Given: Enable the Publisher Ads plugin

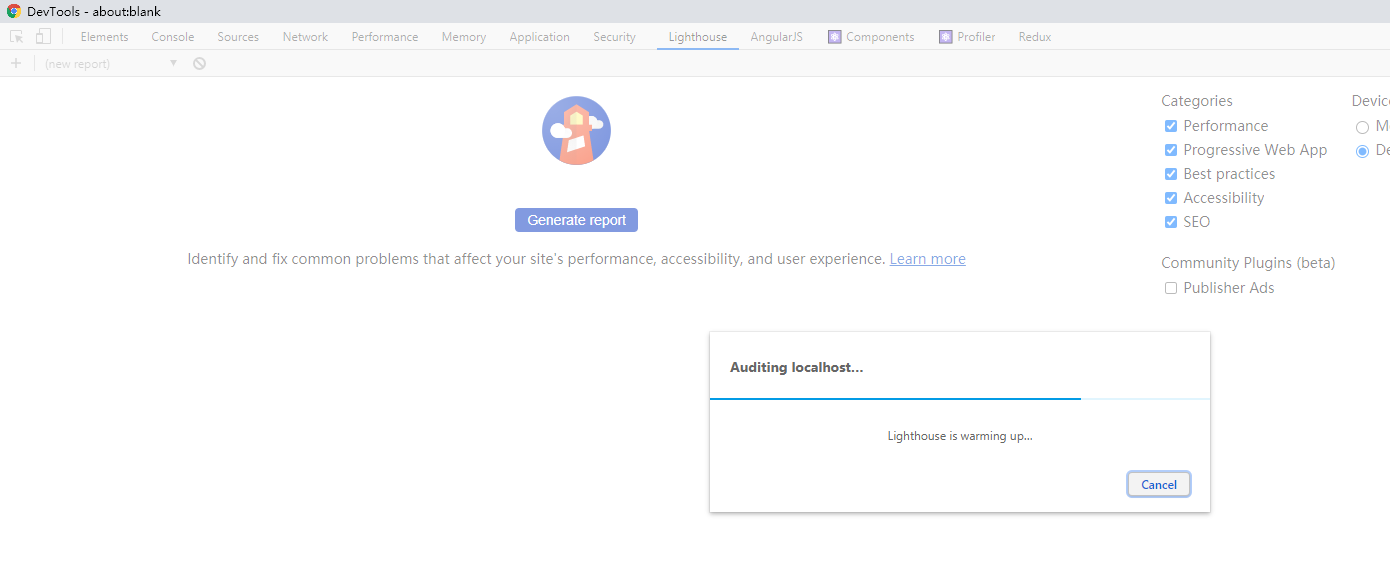Looking at the screenshot, I should pos(1171,288).
